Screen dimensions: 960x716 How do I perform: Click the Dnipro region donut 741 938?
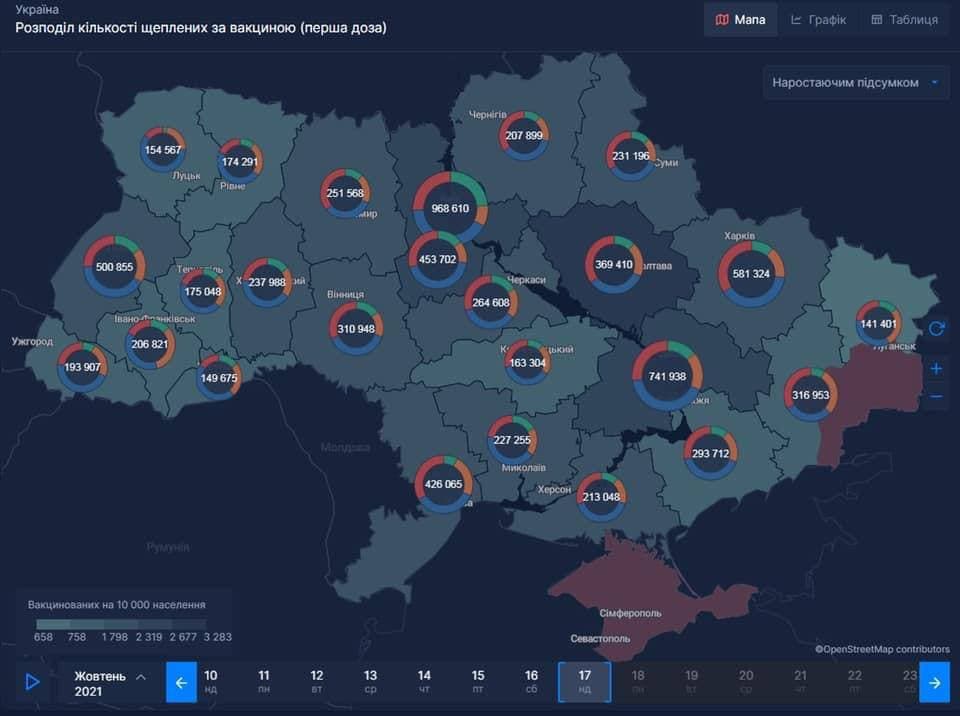667,376
